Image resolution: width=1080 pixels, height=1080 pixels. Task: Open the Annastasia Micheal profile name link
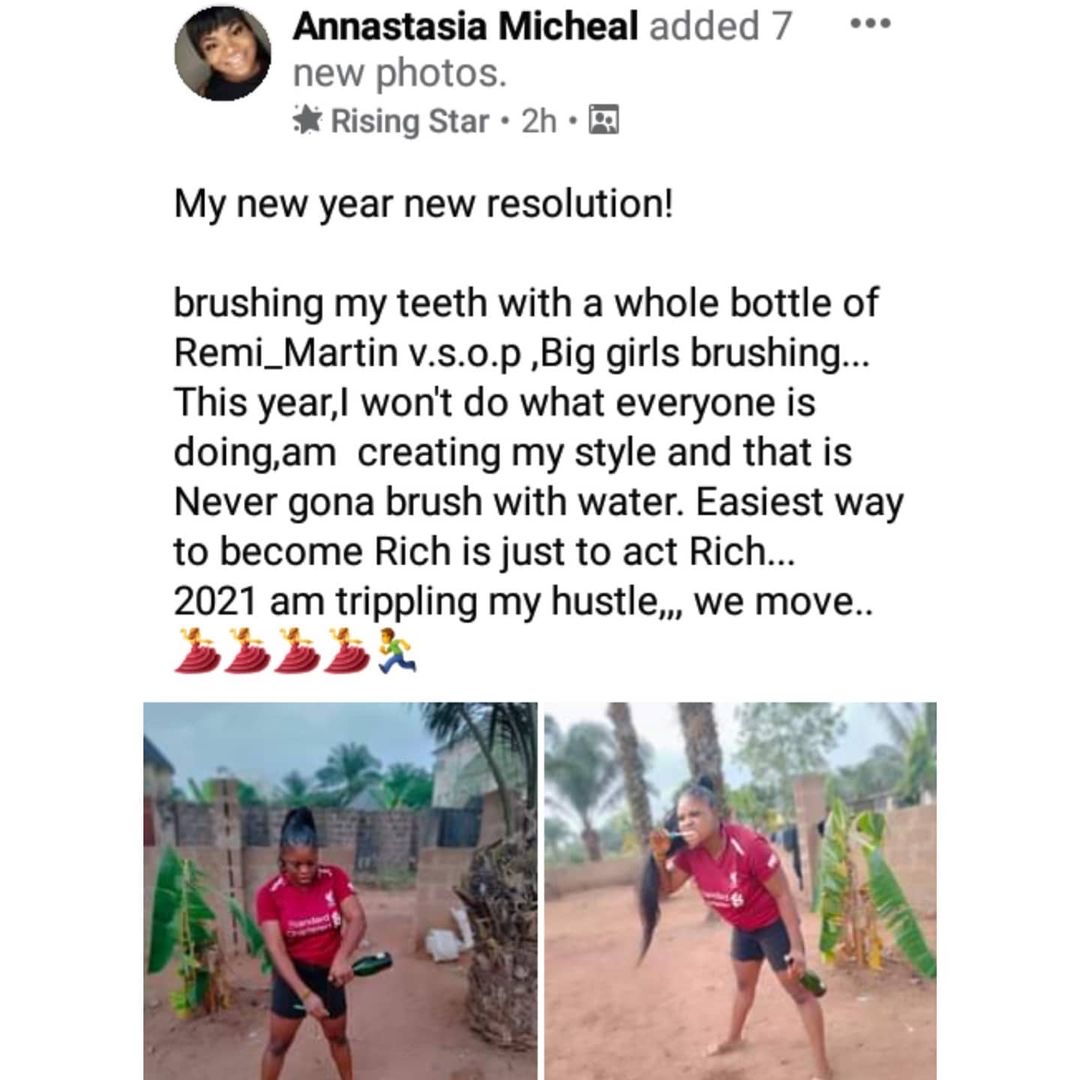pos(465,27)
